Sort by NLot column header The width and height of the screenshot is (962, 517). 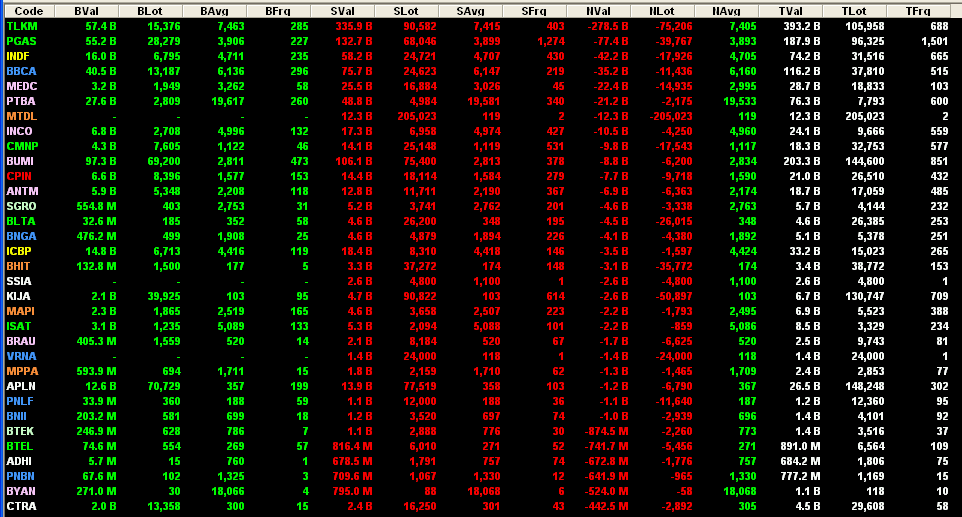pyautogui.click(x=662, y=11)
